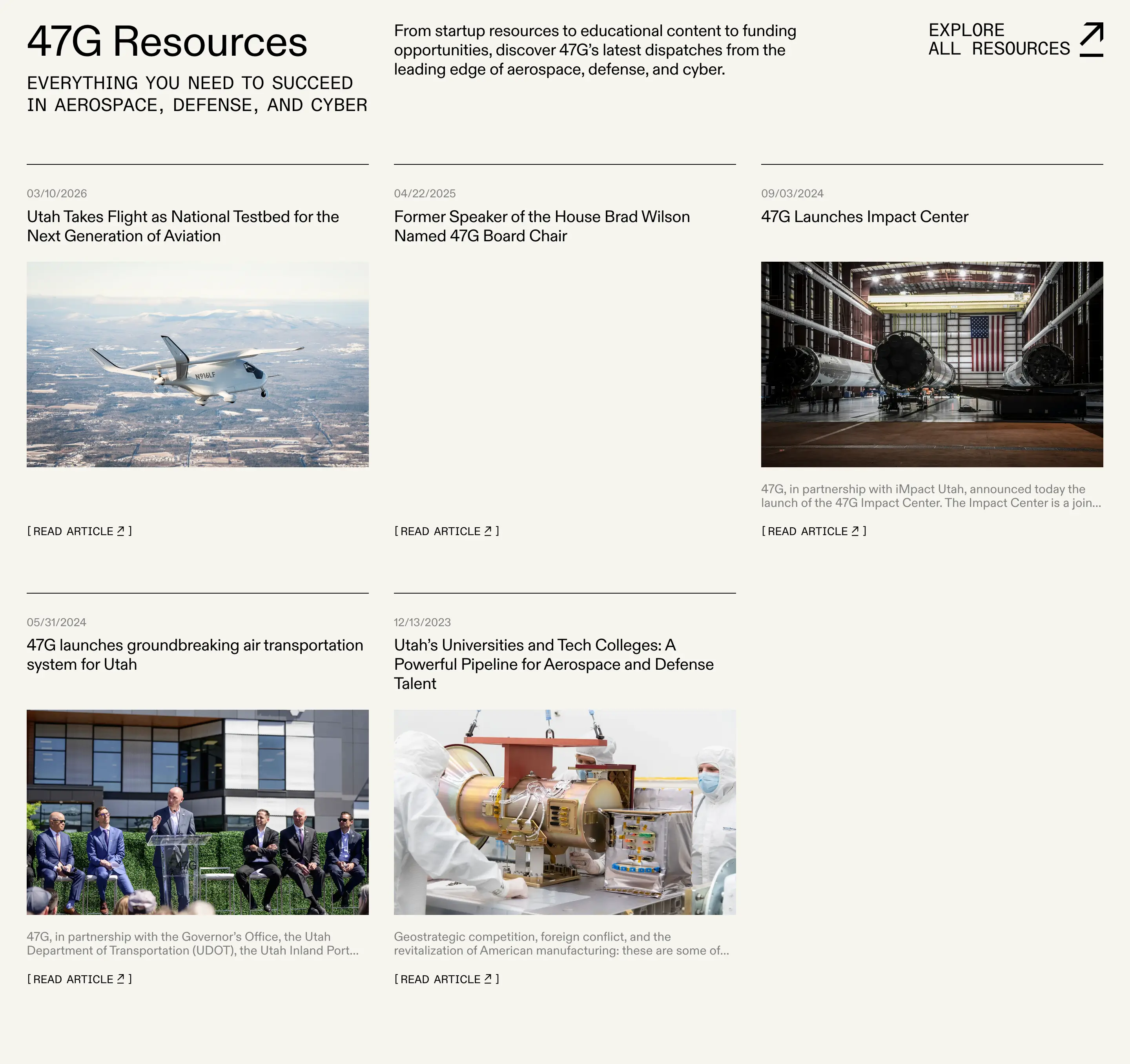
Task: Click arrow icon in universities Read Article link
Action: [488, 979]
